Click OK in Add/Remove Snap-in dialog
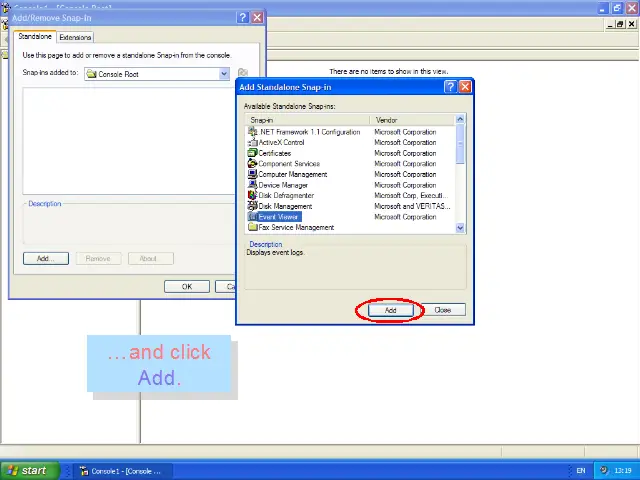Screen dimensions: 640x480 click(x=187, y=287)
